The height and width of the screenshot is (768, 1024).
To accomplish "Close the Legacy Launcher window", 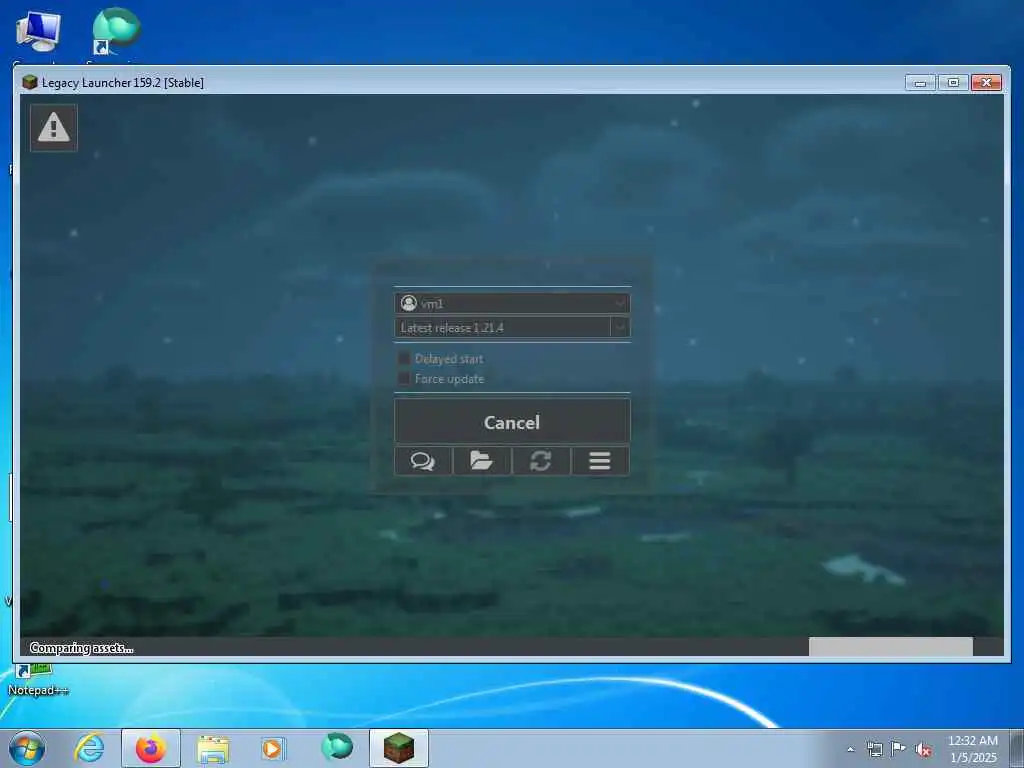I will click(987, 83).
